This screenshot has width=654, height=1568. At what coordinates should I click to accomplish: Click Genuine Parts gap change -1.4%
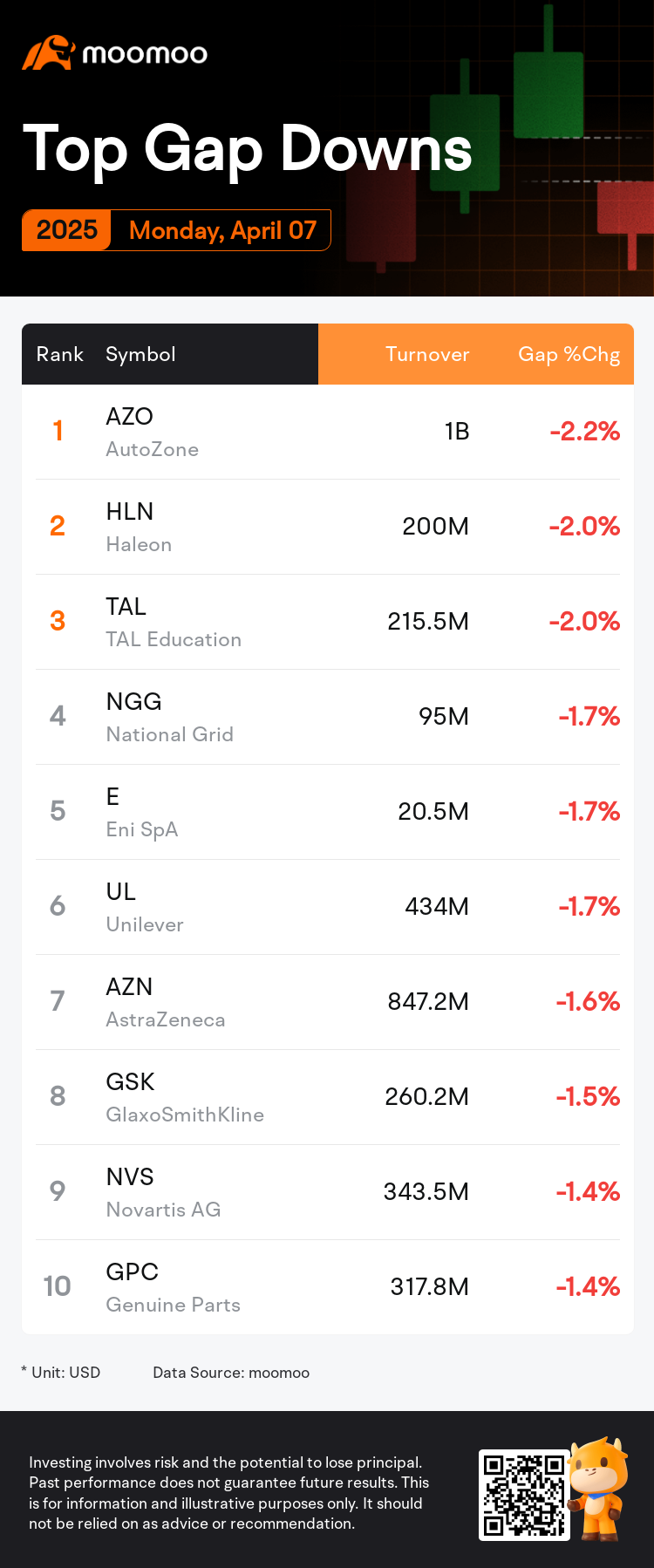(x=588, y=1287)
